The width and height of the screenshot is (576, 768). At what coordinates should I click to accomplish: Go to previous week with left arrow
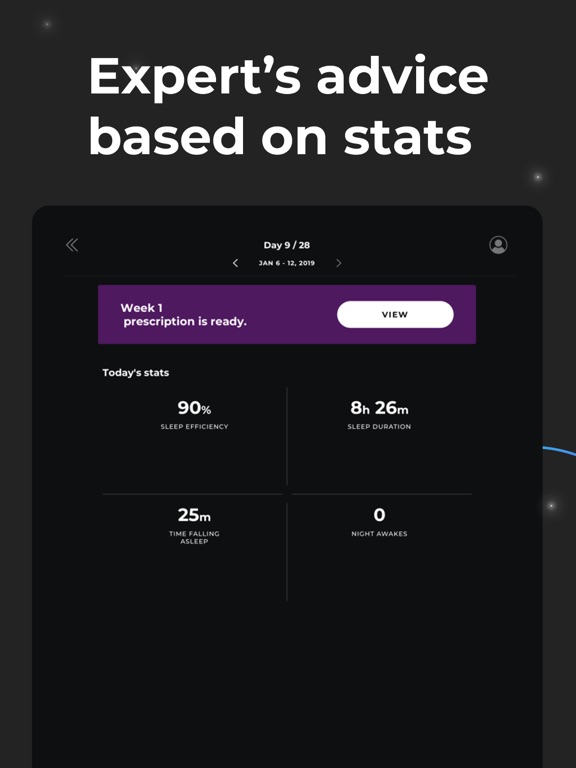click(x=235, y=263)
